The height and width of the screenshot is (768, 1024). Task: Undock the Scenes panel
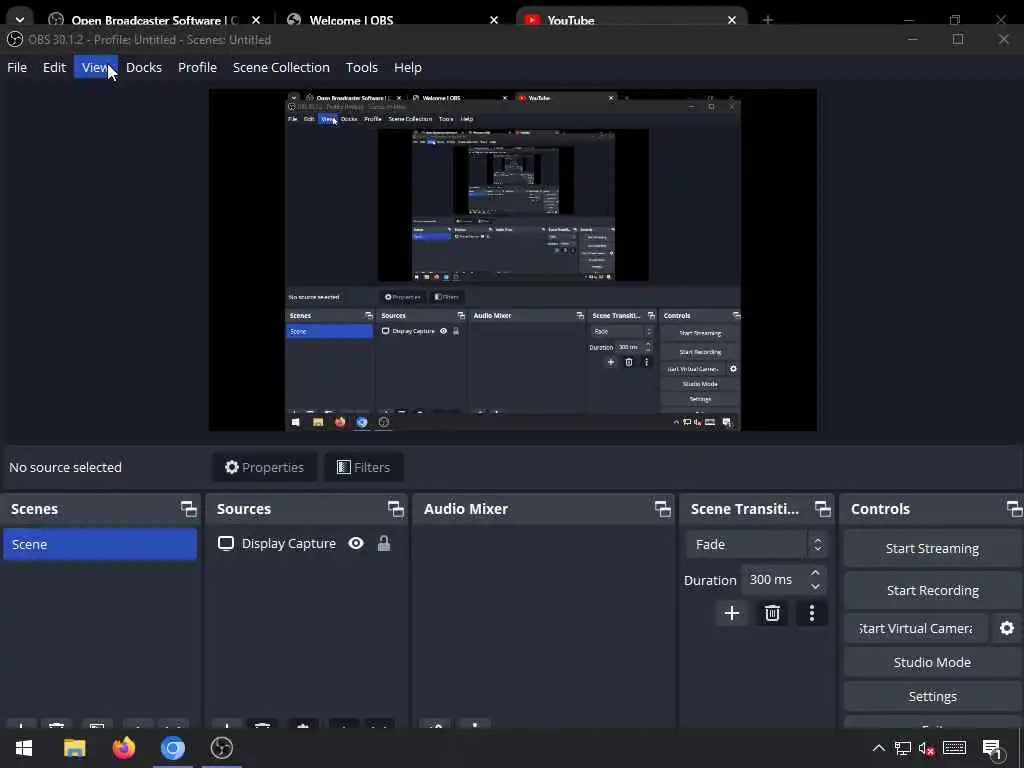pos(189,509)
